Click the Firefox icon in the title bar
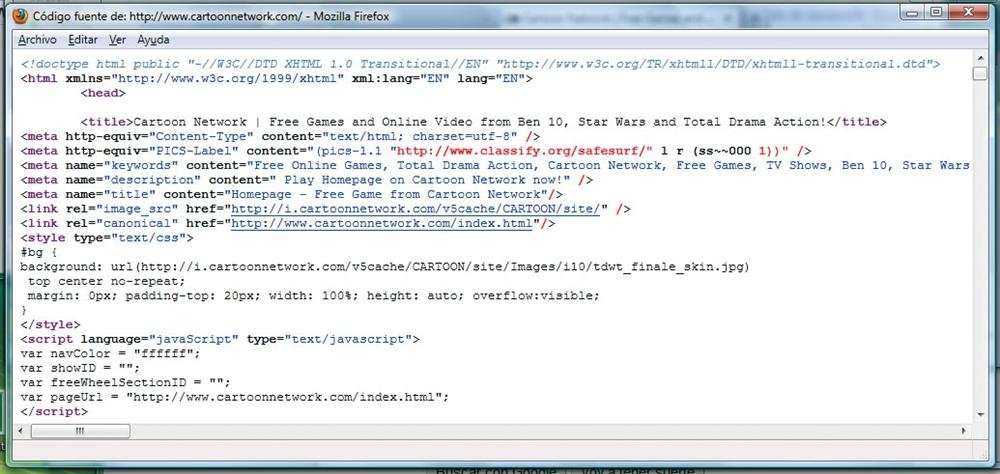This screenshot has height=474, width=1000. (20, 17)
